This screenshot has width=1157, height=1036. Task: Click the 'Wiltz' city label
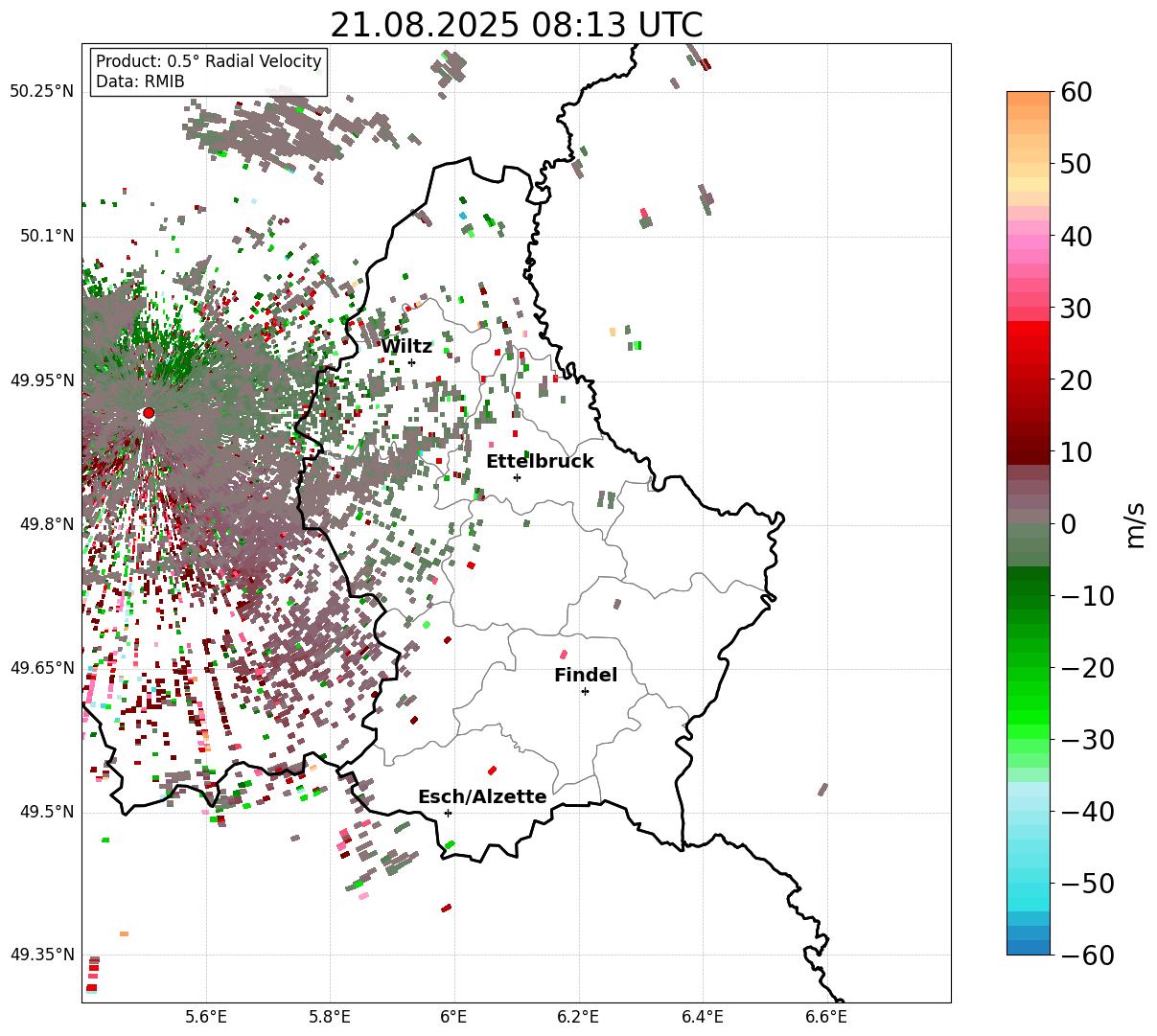tap(406, 346)
